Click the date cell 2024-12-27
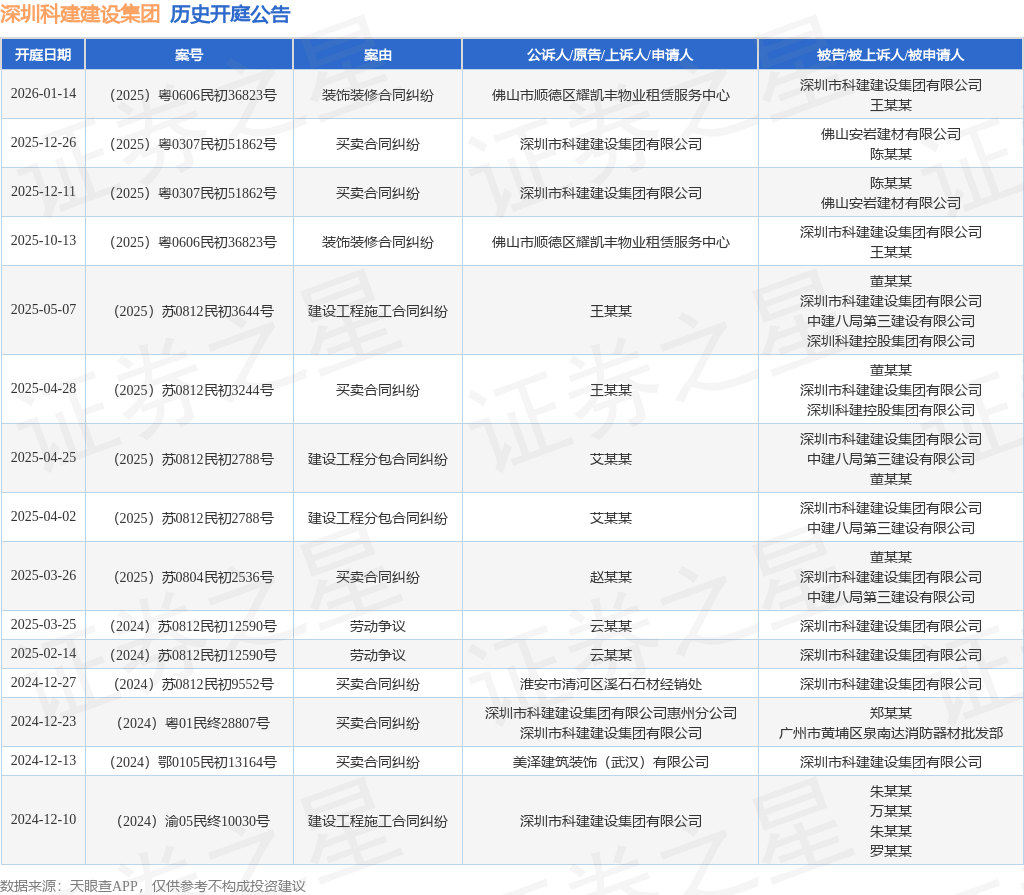The image size is (1024, 895). pos(43,683)
